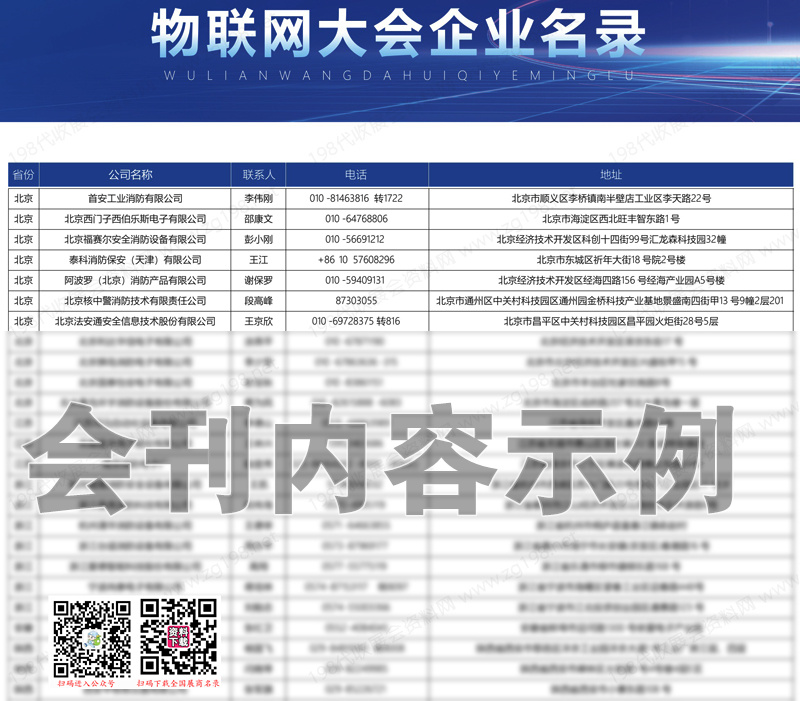The width and height of the screenshot is (800, 701).
Task: Click caption 扫码进入公众号
Action: click(86, 683)
